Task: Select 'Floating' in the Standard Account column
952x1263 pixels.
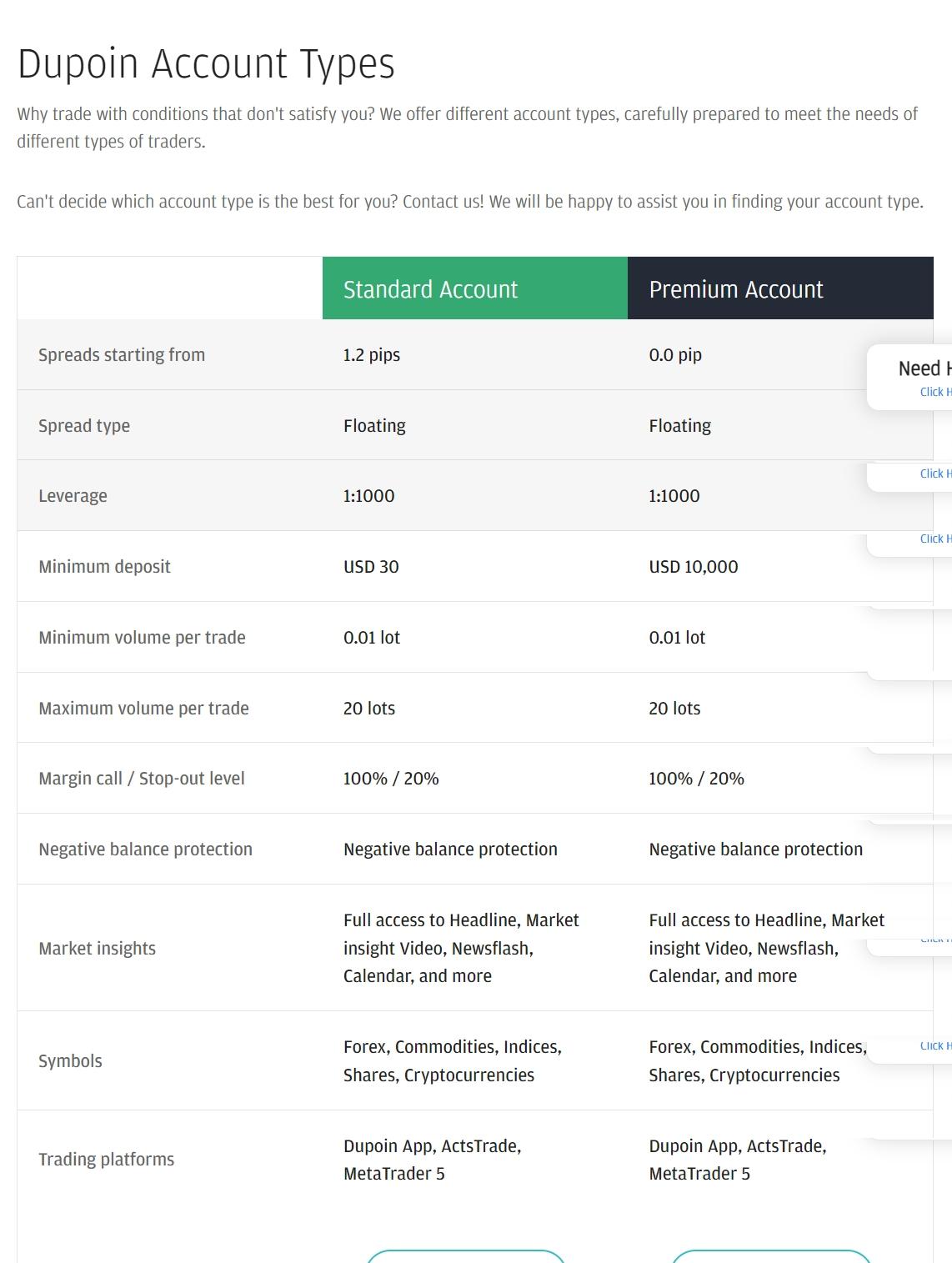Action: (374, 426)
